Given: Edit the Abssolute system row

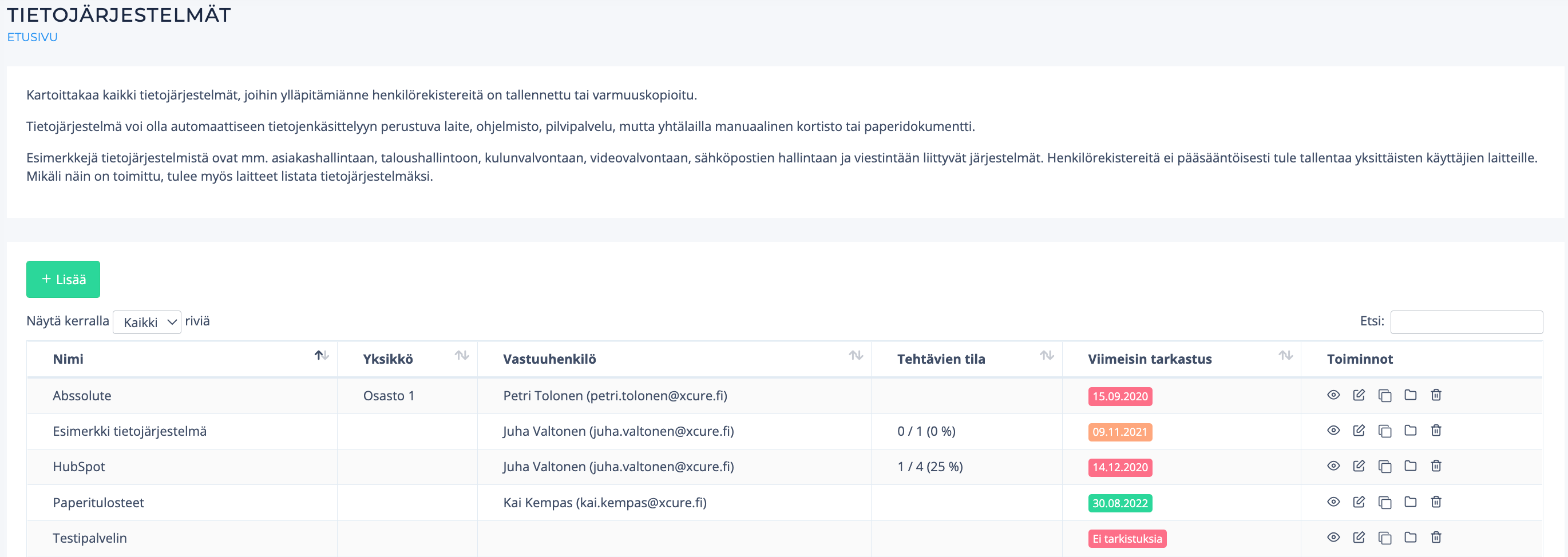Looking at the screenshot, I should (x=1359, y=395).
